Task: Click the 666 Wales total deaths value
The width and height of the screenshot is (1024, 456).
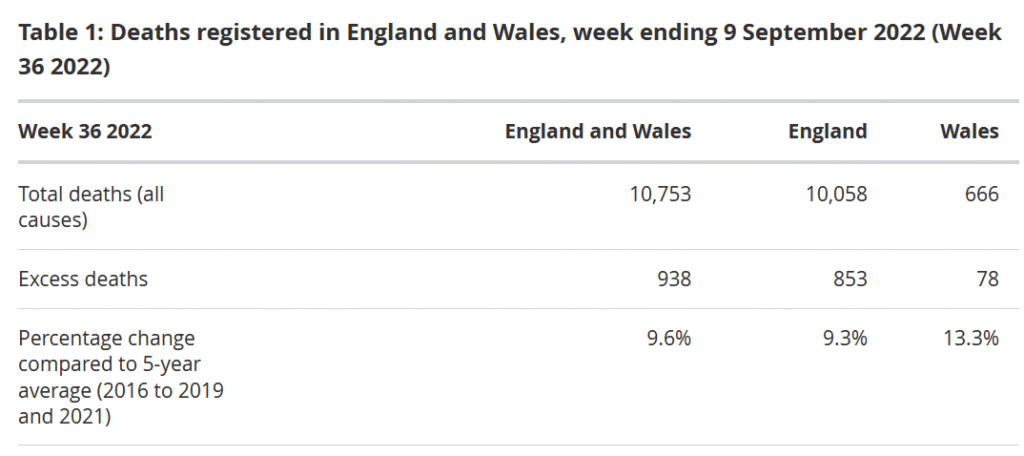Action: click(x=982, y=194)
